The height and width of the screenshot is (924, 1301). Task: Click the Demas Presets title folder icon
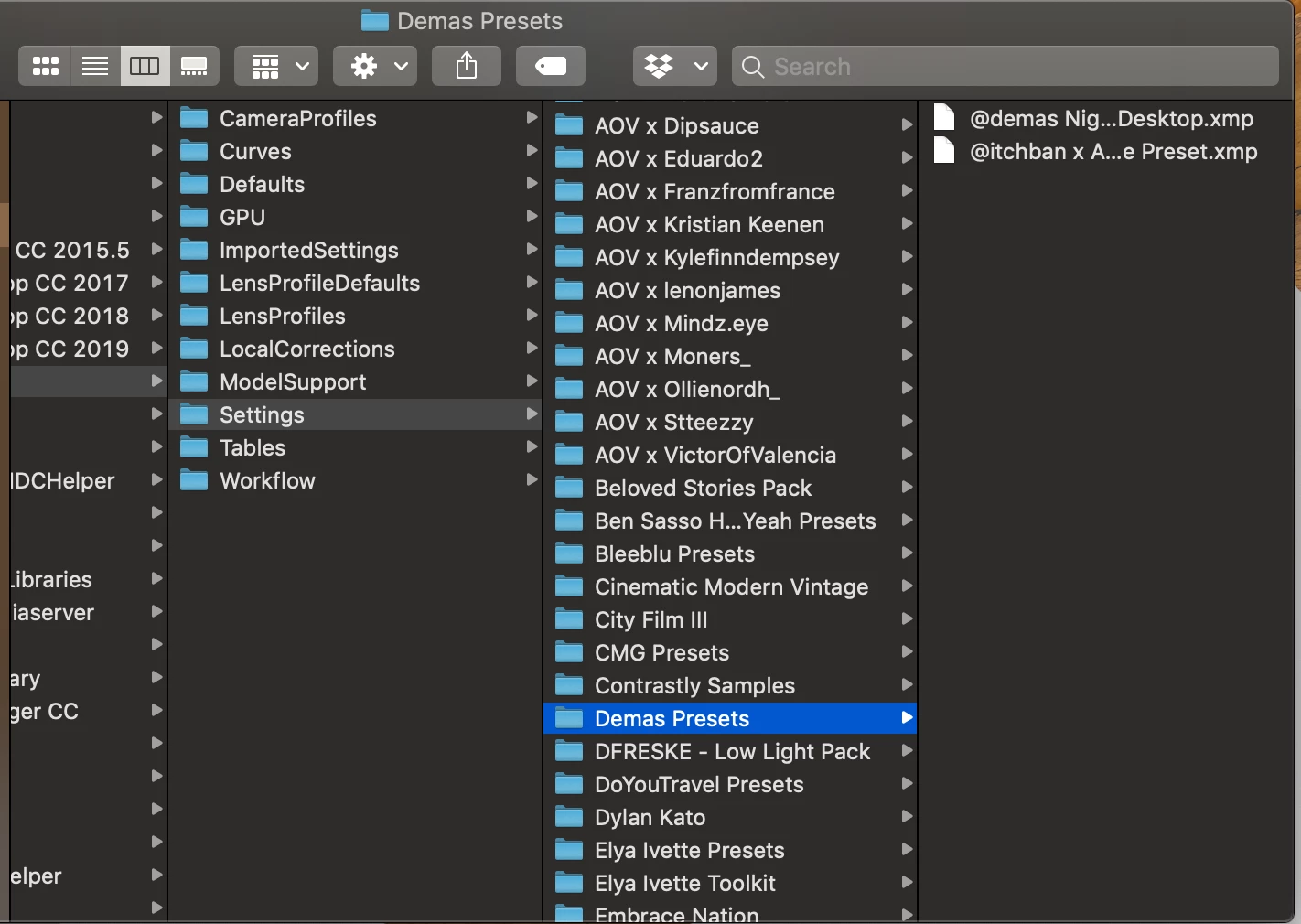(x=374, y=20)
